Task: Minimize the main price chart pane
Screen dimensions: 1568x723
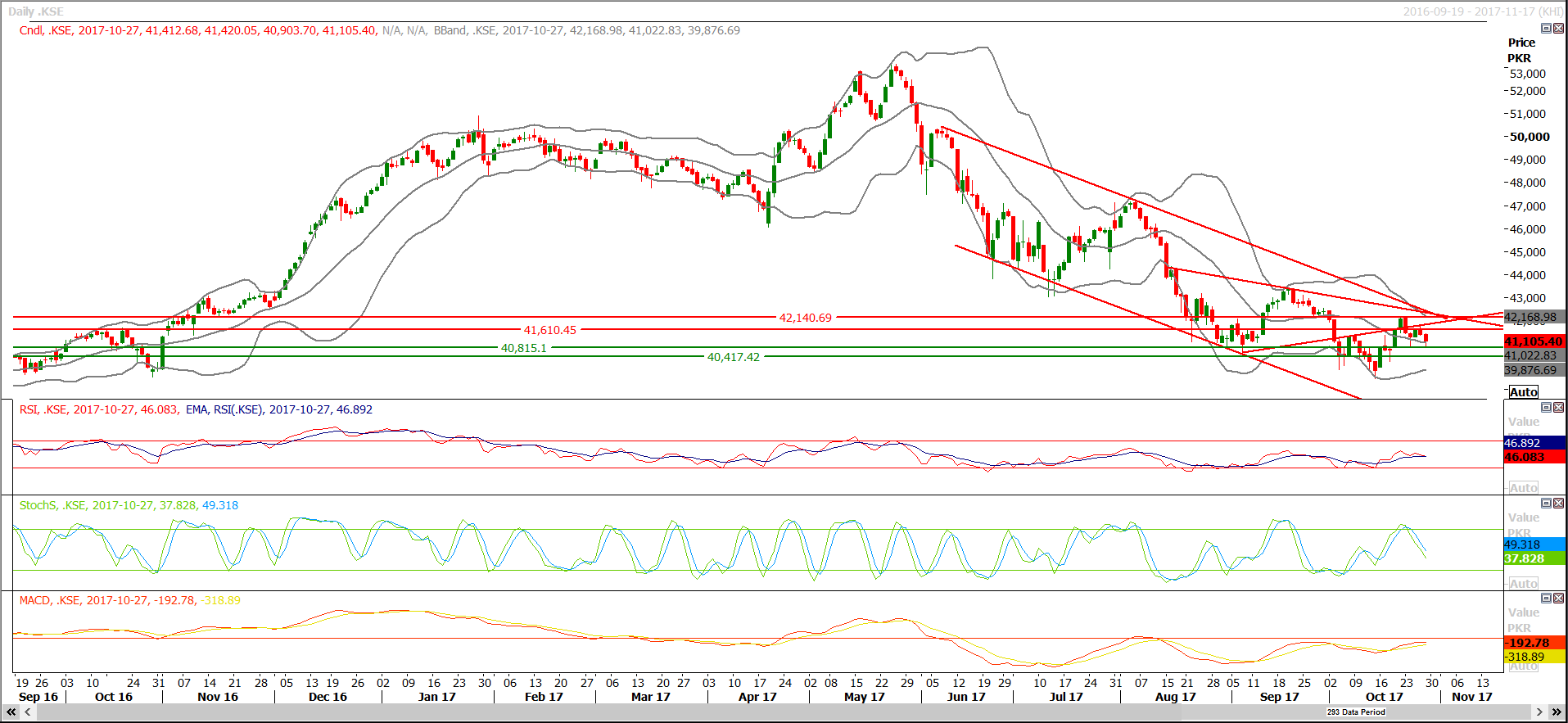Action: tap(1546, 29)
